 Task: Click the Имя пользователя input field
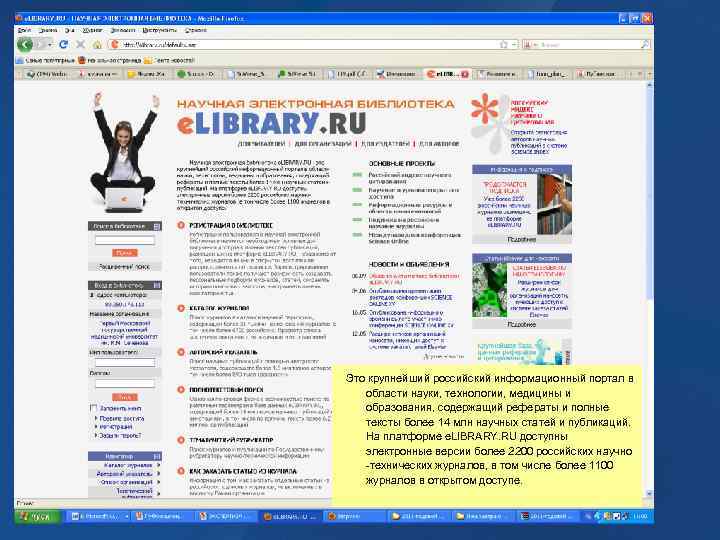124,362
